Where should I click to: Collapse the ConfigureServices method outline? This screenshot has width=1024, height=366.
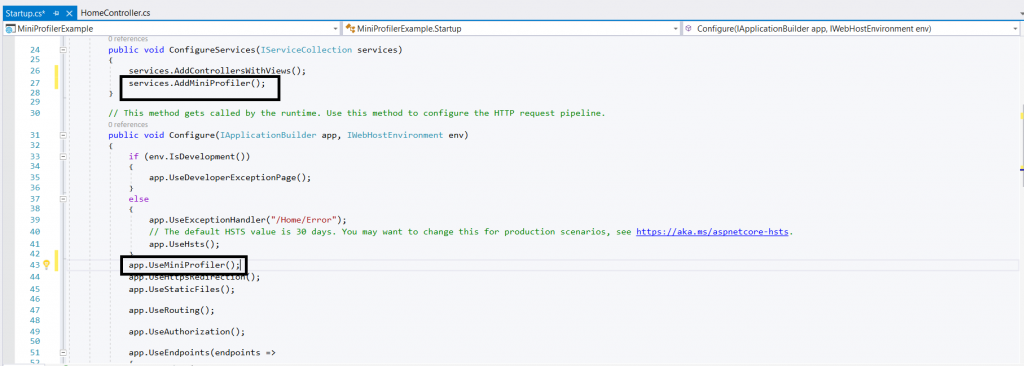[x=63, y=50]
